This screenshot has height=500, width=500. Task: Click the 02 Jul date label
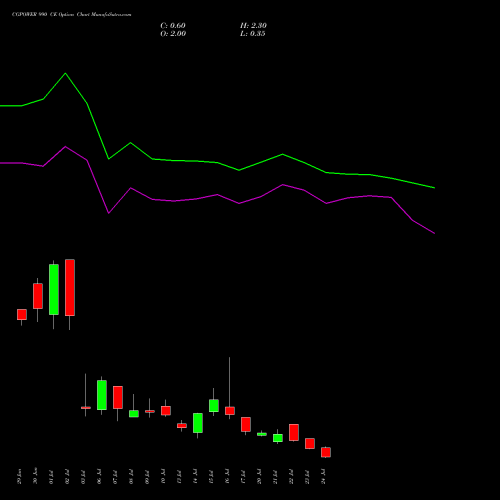(67, 476)
